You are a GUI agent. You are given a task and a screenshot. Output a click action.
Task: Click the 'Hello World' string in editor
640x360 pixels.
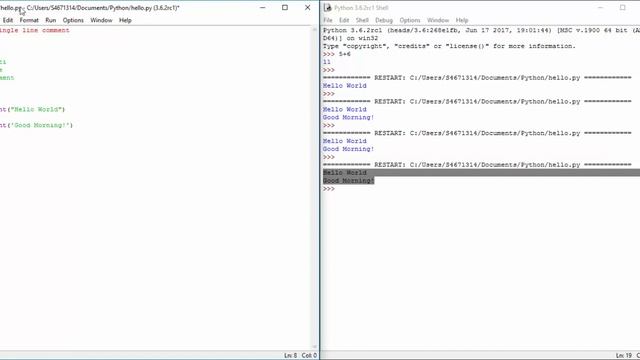pos(37,109)
